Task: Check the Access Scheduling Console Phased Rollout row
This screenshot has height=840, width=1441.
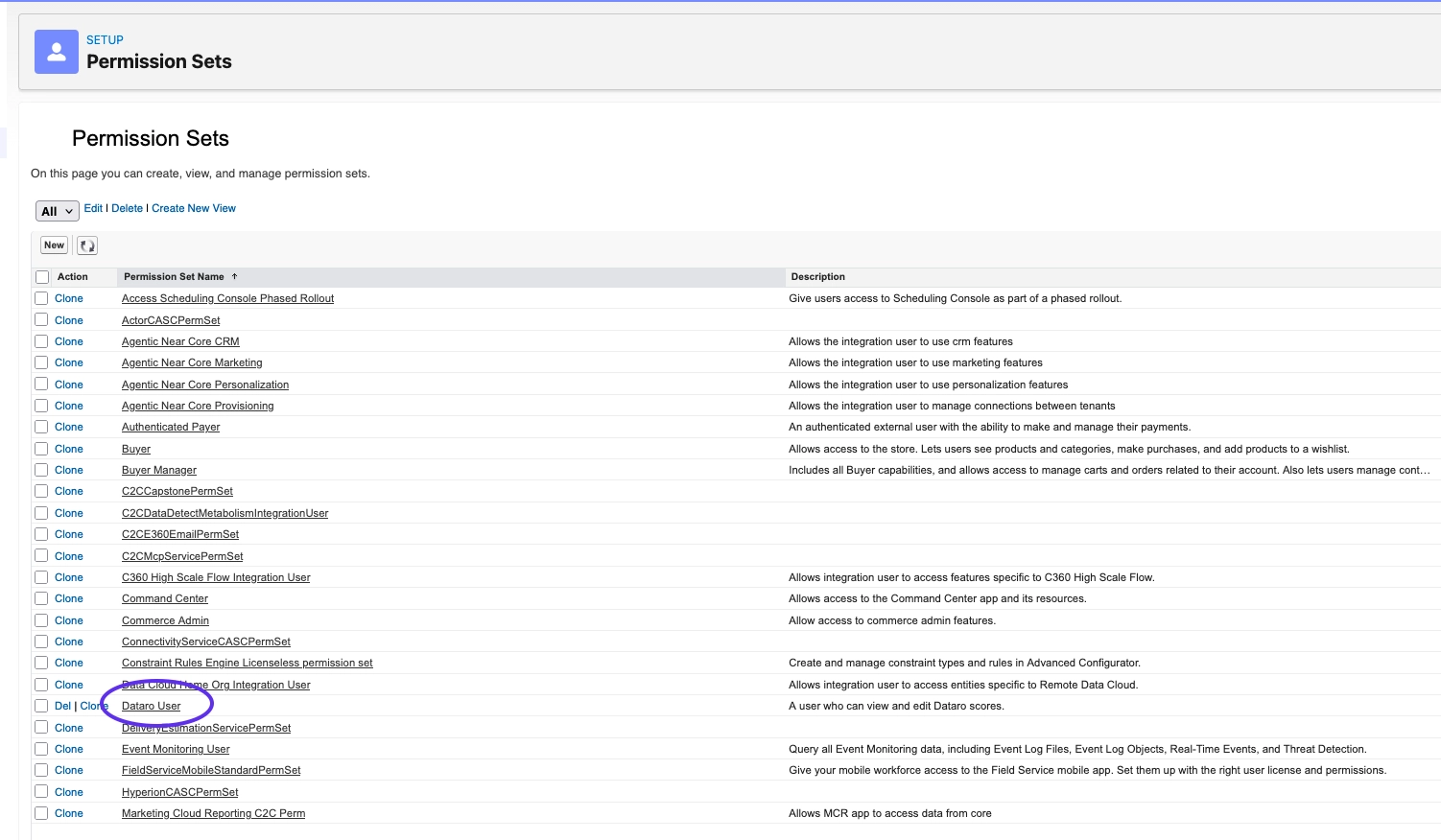Action: tap(41, 298)
